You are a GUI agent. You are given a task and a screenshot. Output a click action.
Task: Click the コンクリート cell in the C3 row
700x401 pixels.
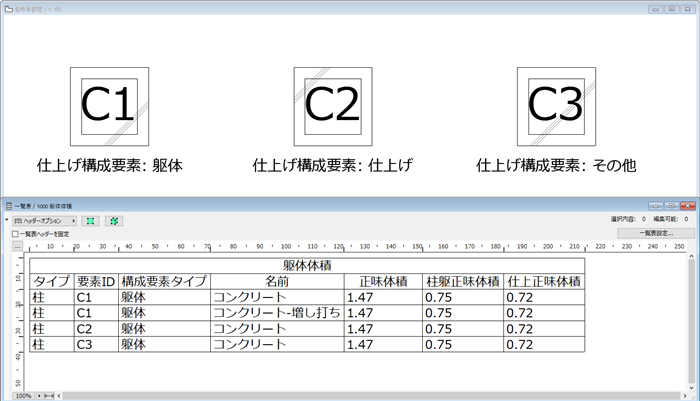(x=277, y=344)
